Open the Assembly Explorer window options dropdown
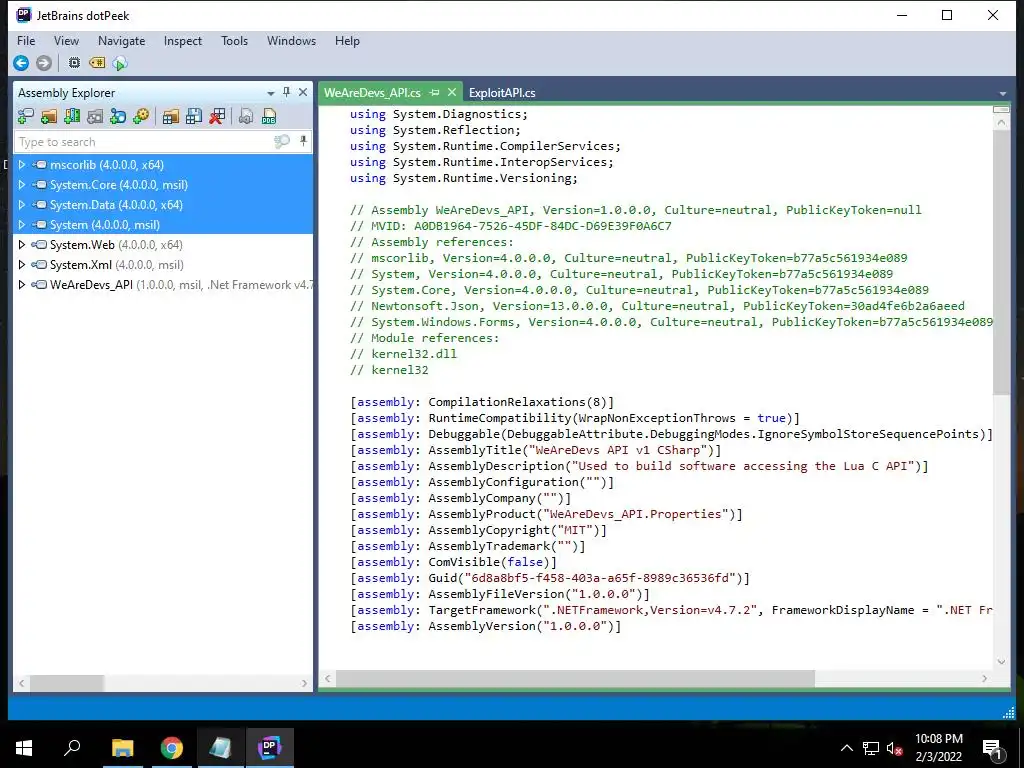The width and height of the screenshot is (1024, 768). (270, 93)
